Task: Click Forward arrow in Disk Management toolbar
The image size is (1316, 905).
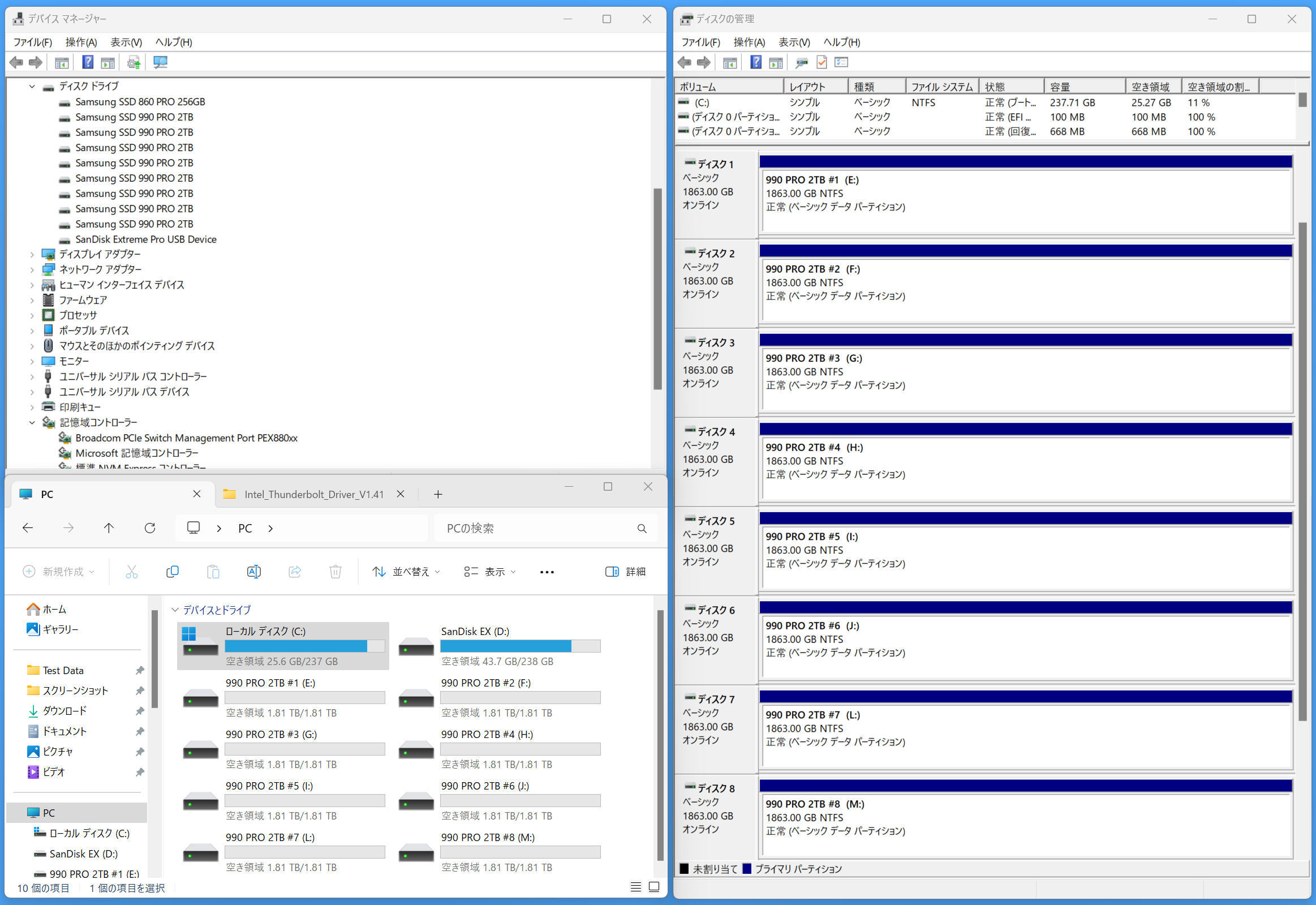Action: click(703, 62)
